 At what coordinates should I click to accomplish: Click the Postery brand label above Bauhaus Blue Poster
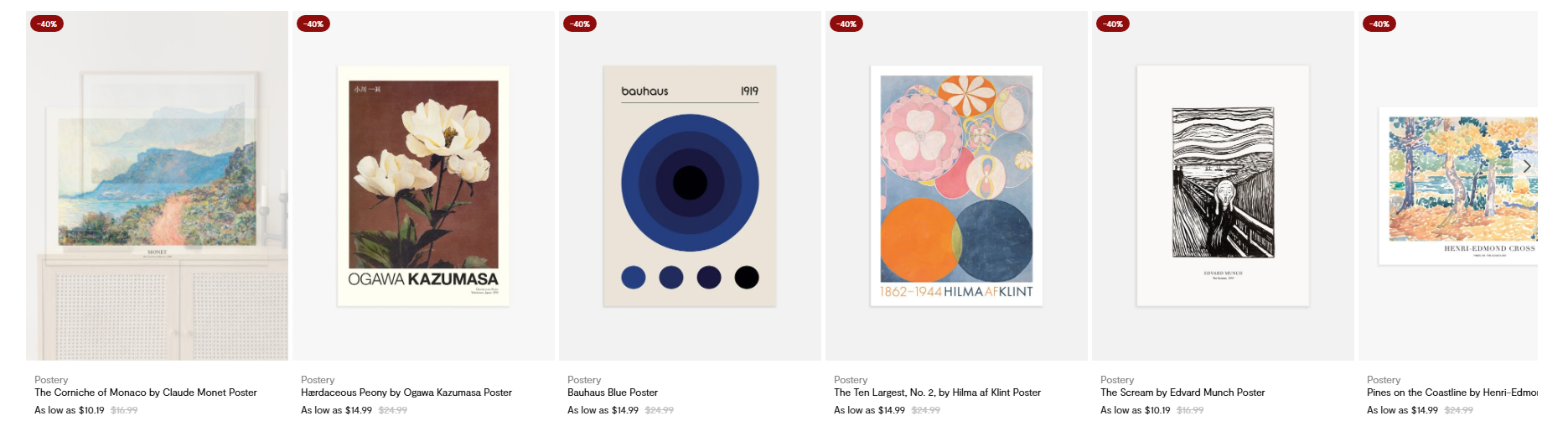point(584,380)
